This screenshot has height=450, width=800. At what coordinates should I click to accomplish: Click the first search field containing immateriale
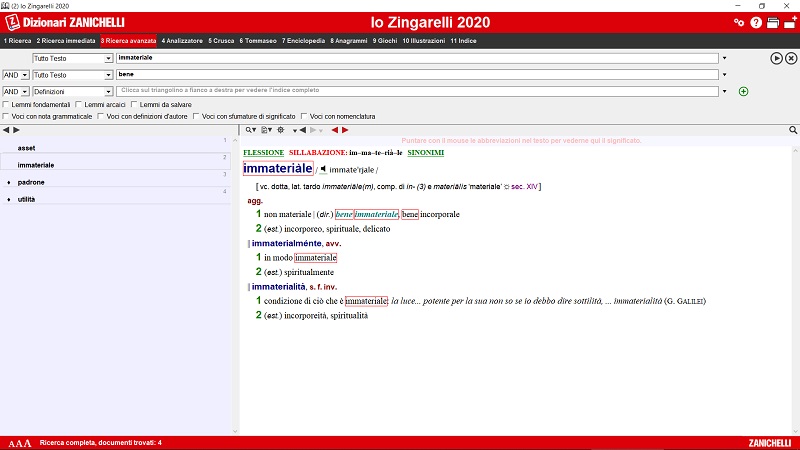point(417,58)
